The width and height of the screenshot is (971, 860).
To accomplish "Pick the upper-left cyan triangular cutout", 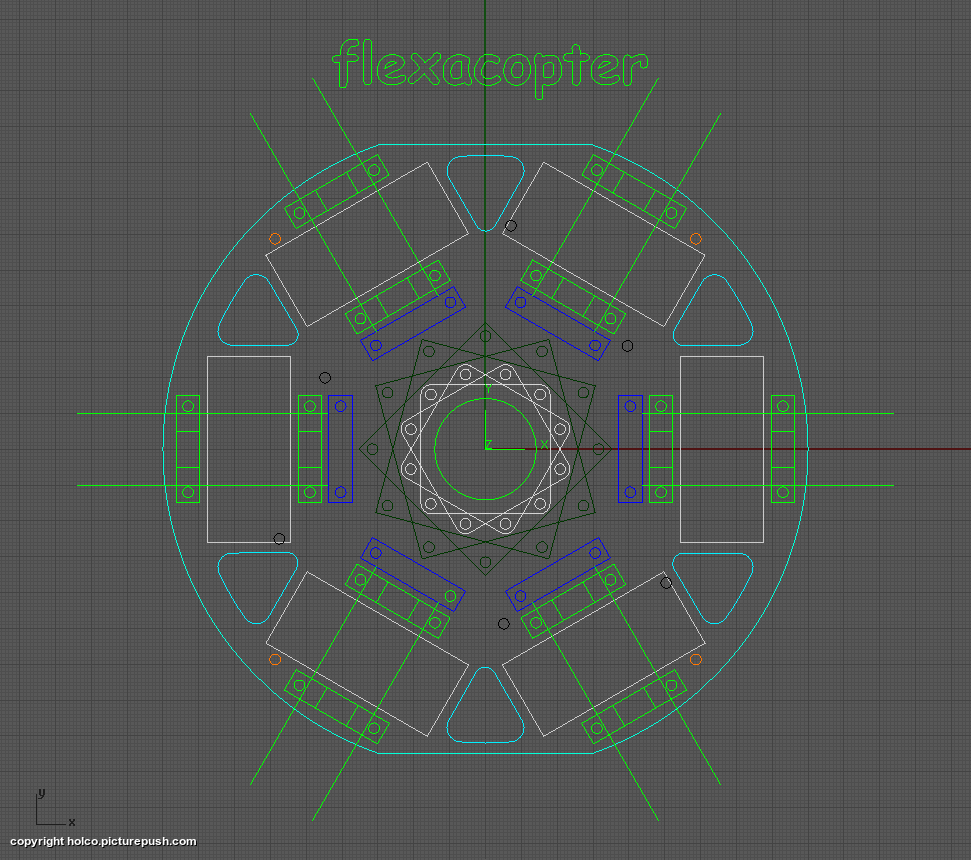I will coord(258,311).
